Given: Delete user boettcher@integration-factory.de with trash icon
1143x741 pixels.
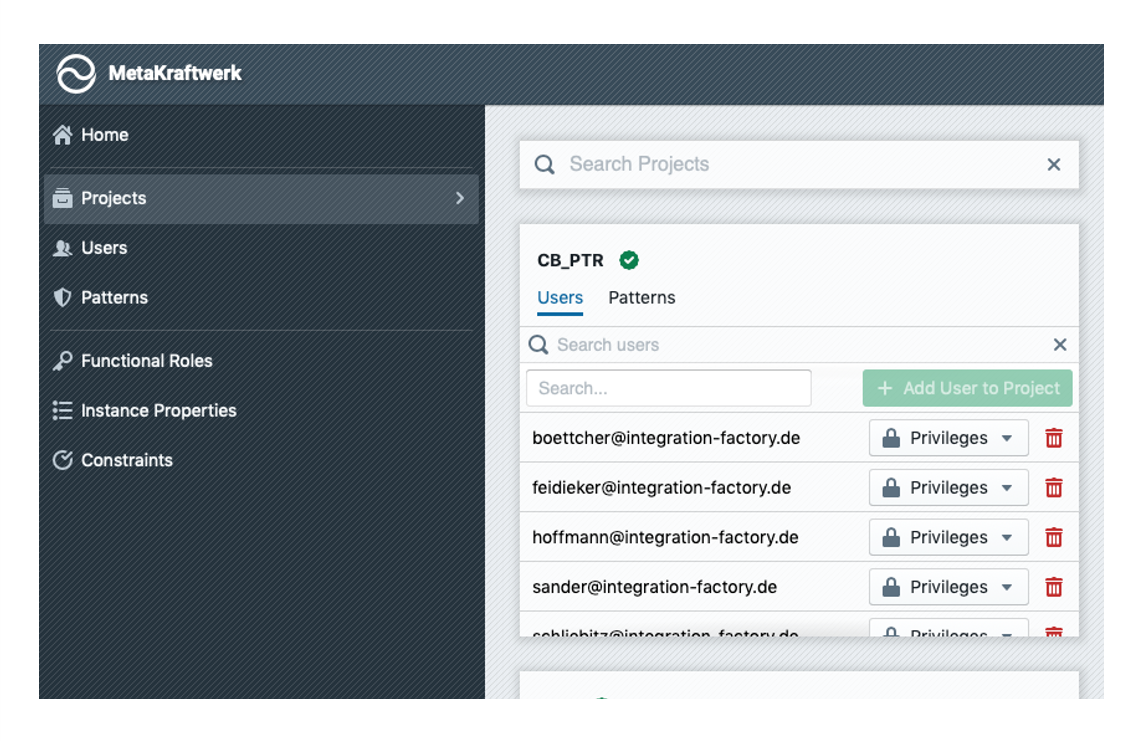Looking at the screenshot, I should click(1053, 438).
